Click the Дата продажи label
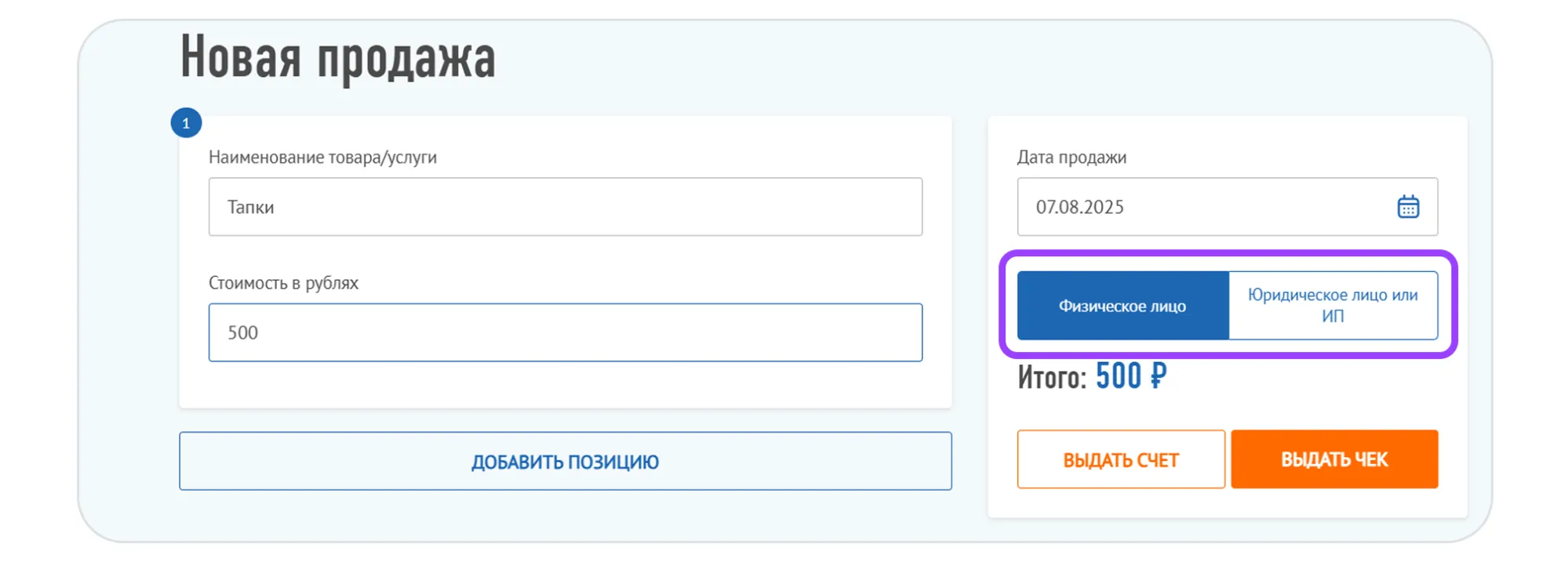Viewport: 1568px width, 562px height. pyautogui.click(x=1071, y=158)
